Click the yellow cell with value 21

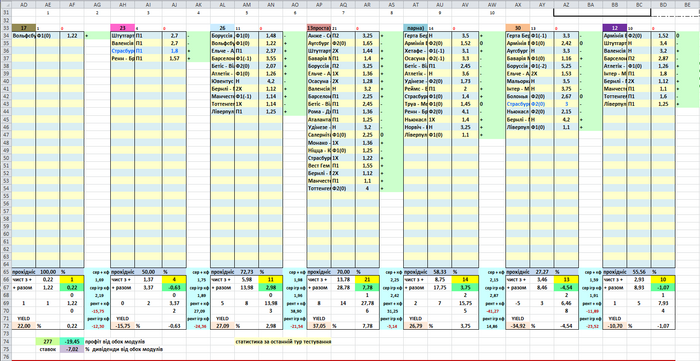[x=367, y=279]
